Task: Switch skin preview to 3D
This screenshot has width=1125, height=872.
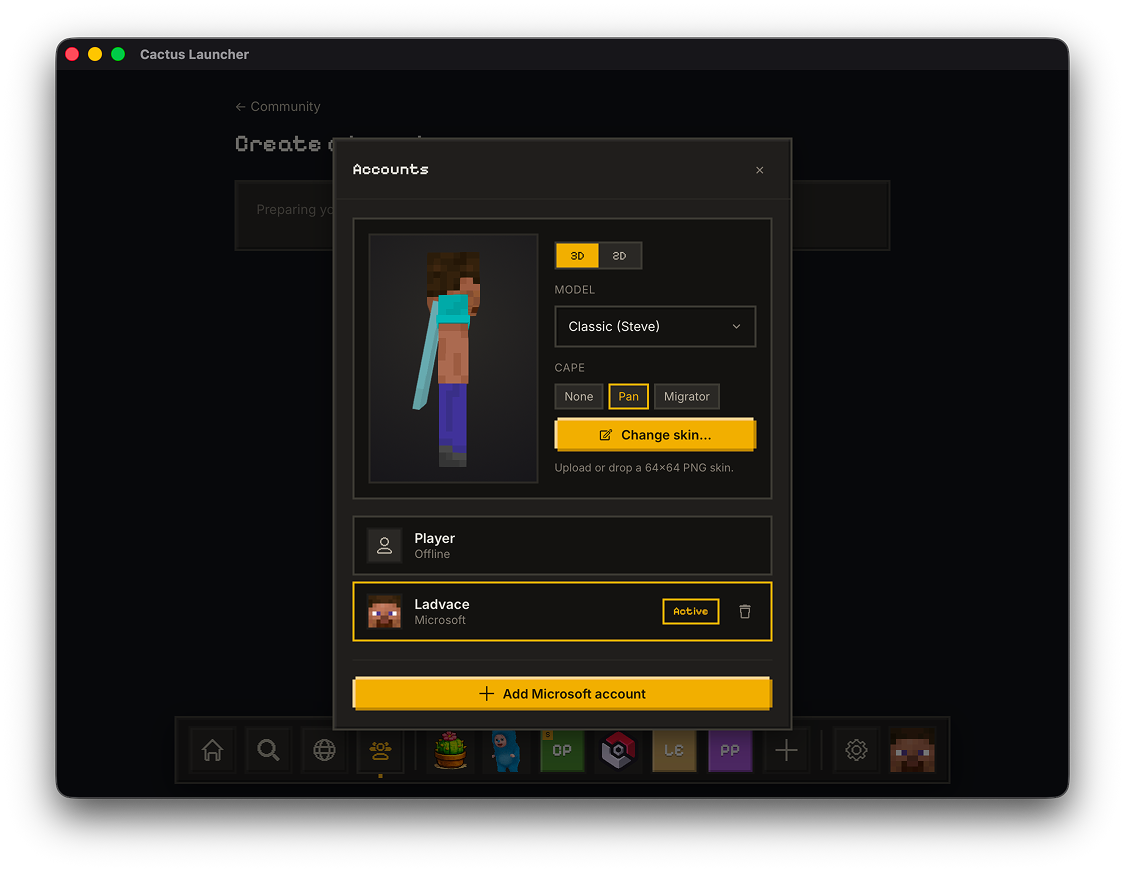Action: click(578, 256)
